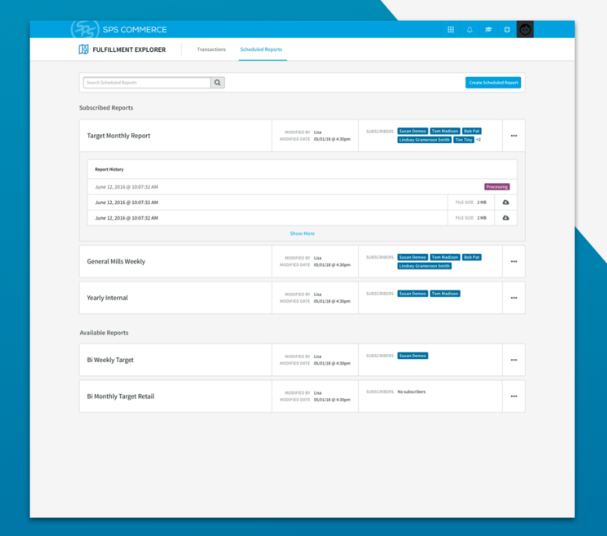Open more options for Yearly Internal
Viewport: 607px width, 536px height.
[x=514, y=298]
